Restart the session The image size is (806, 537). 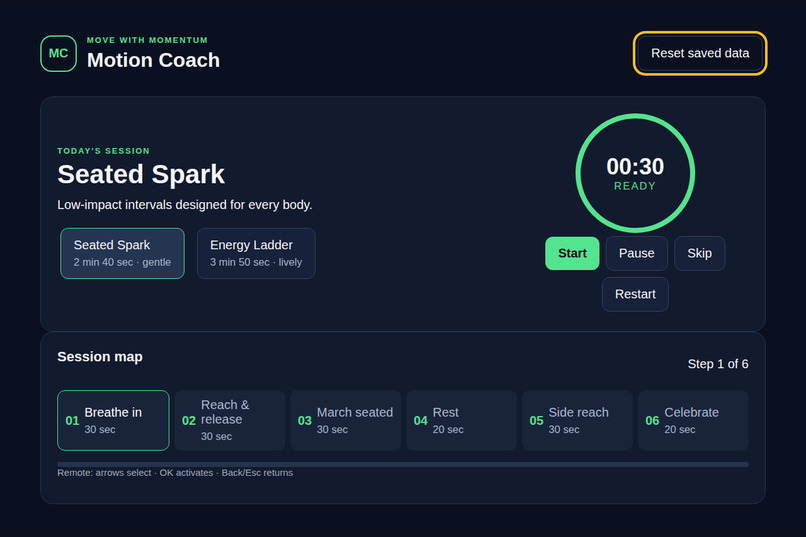635,294
